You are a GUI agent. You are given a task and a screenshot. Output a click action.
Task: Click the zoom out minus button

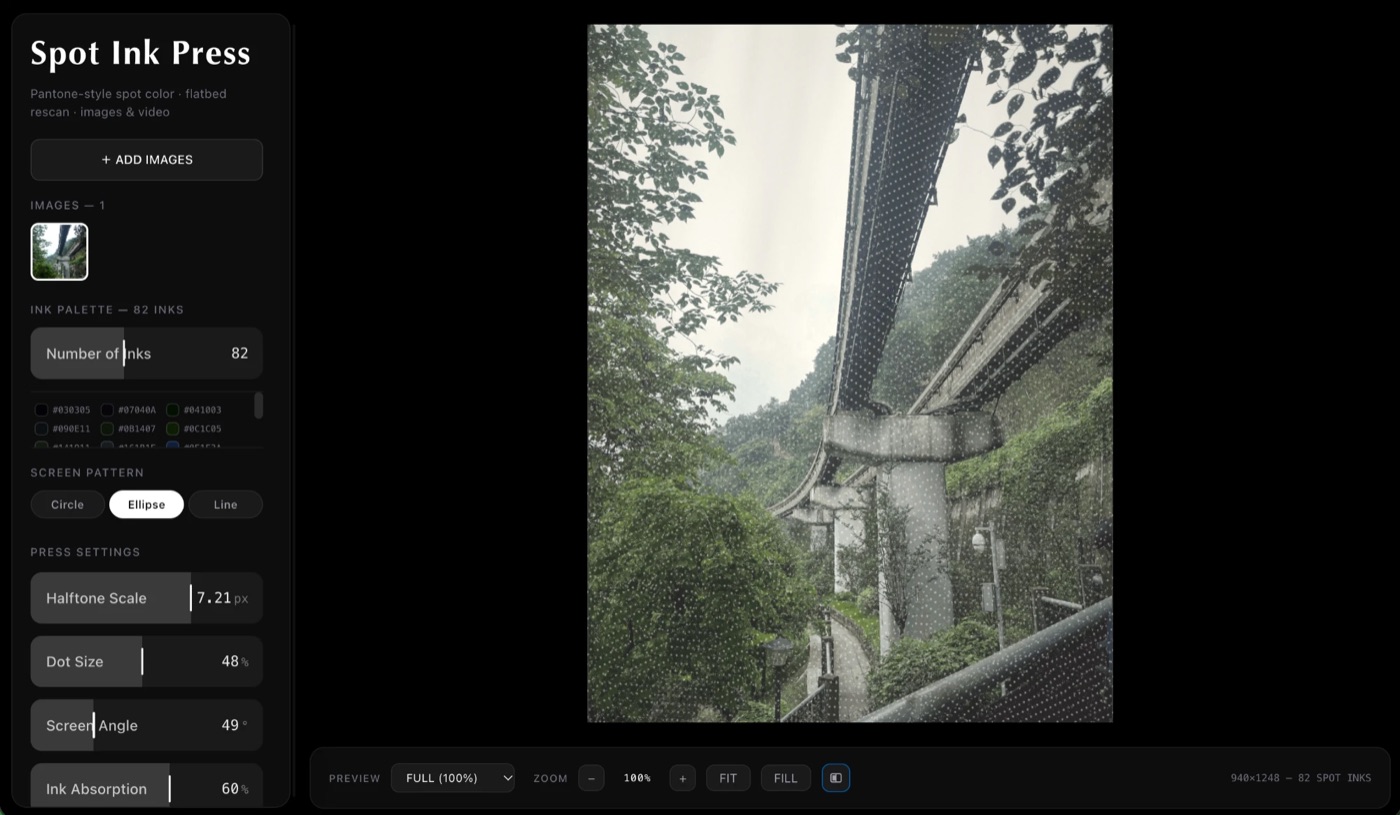(591, 778)
